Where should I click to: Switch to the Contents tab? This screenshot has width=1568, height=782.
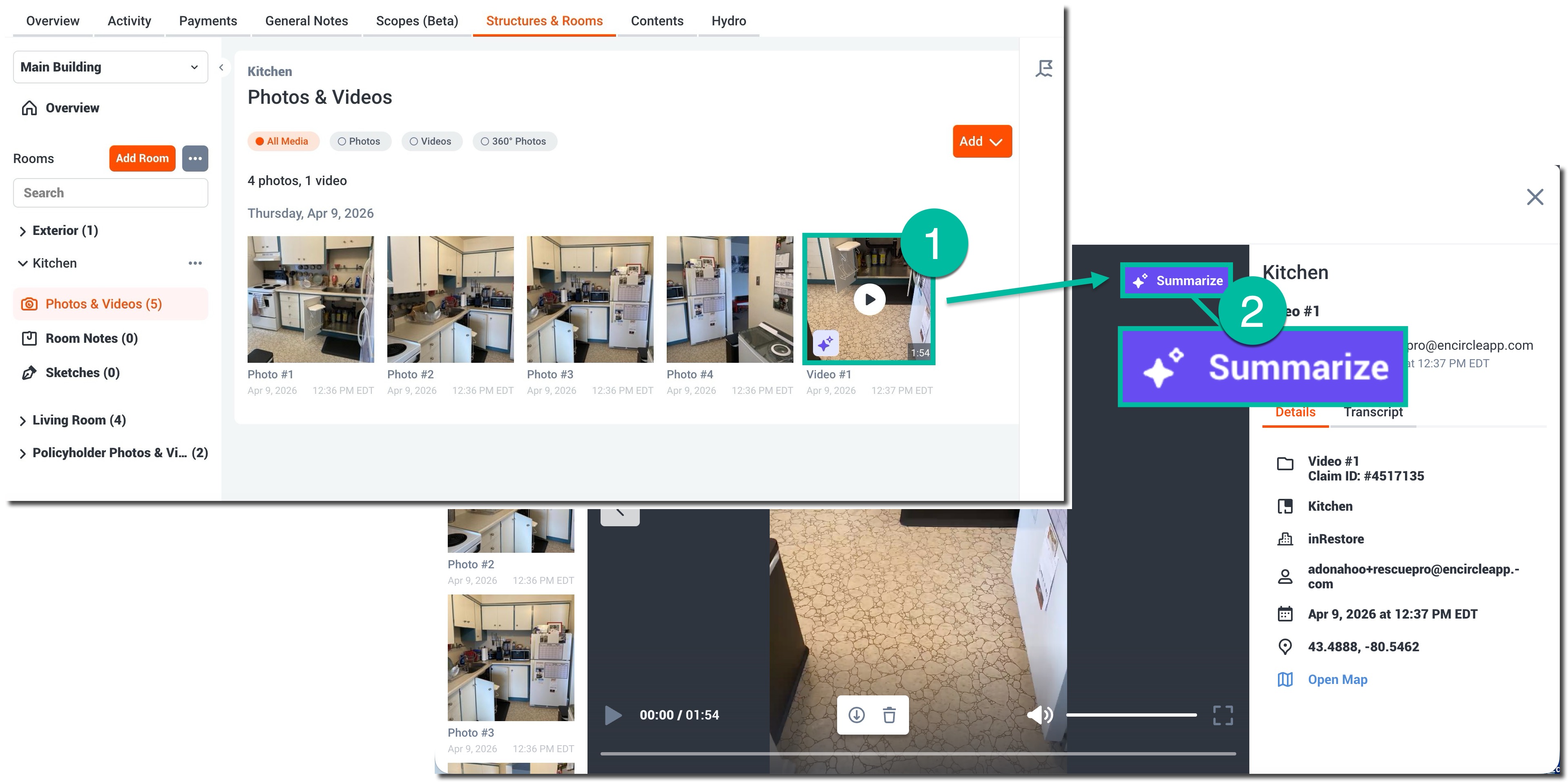pyautogui.click(x=657, y=21)
